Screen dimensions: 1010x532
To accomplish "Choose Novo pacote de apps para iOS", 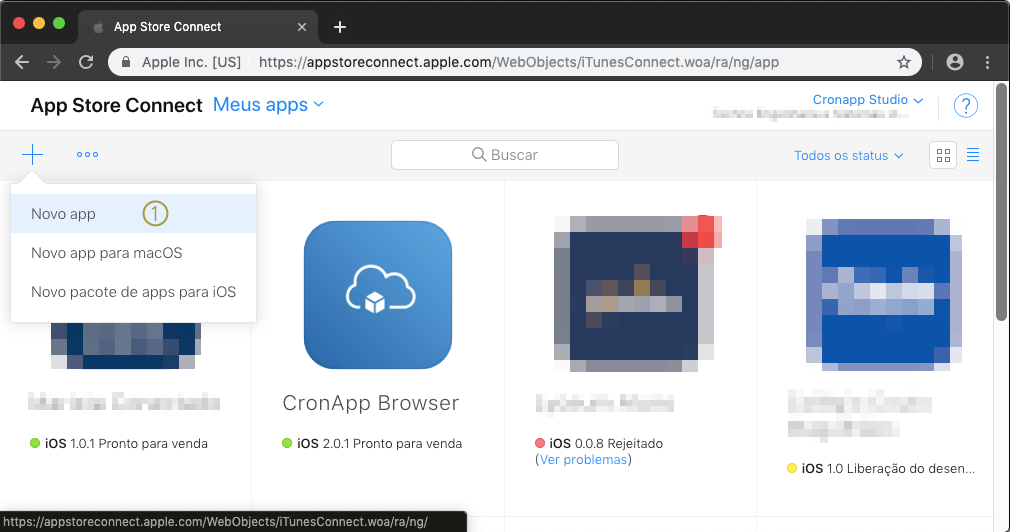I will [133, 292].
